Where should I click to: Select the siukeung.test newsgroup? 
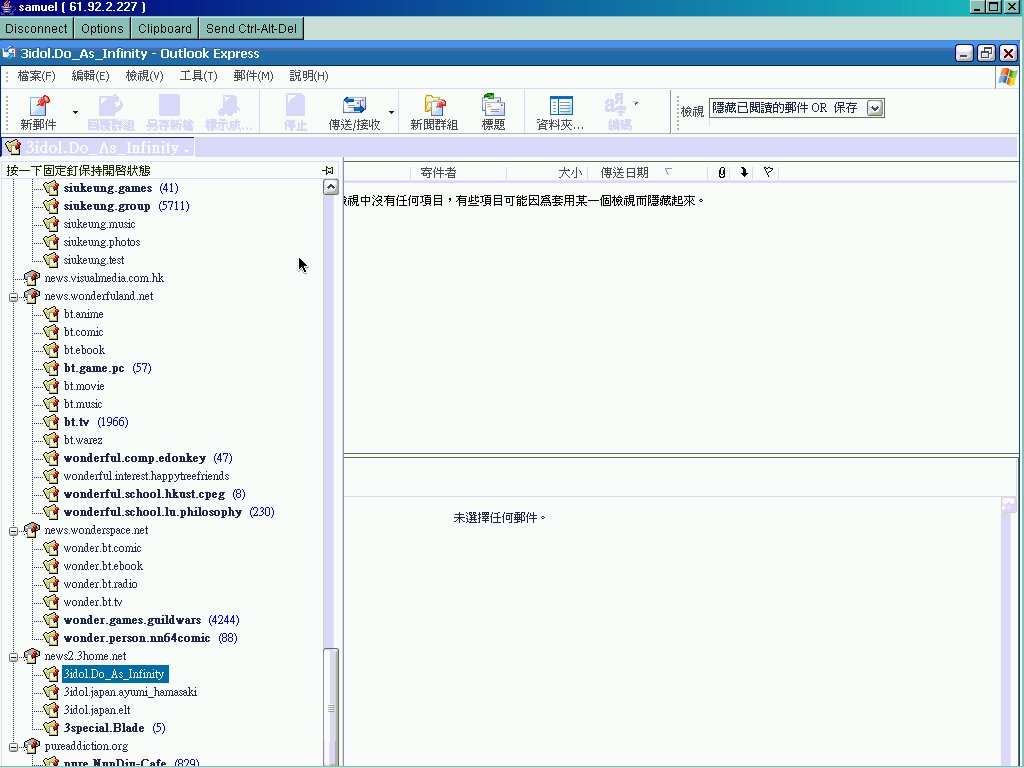pyautogui.click(x=94, y=260)
